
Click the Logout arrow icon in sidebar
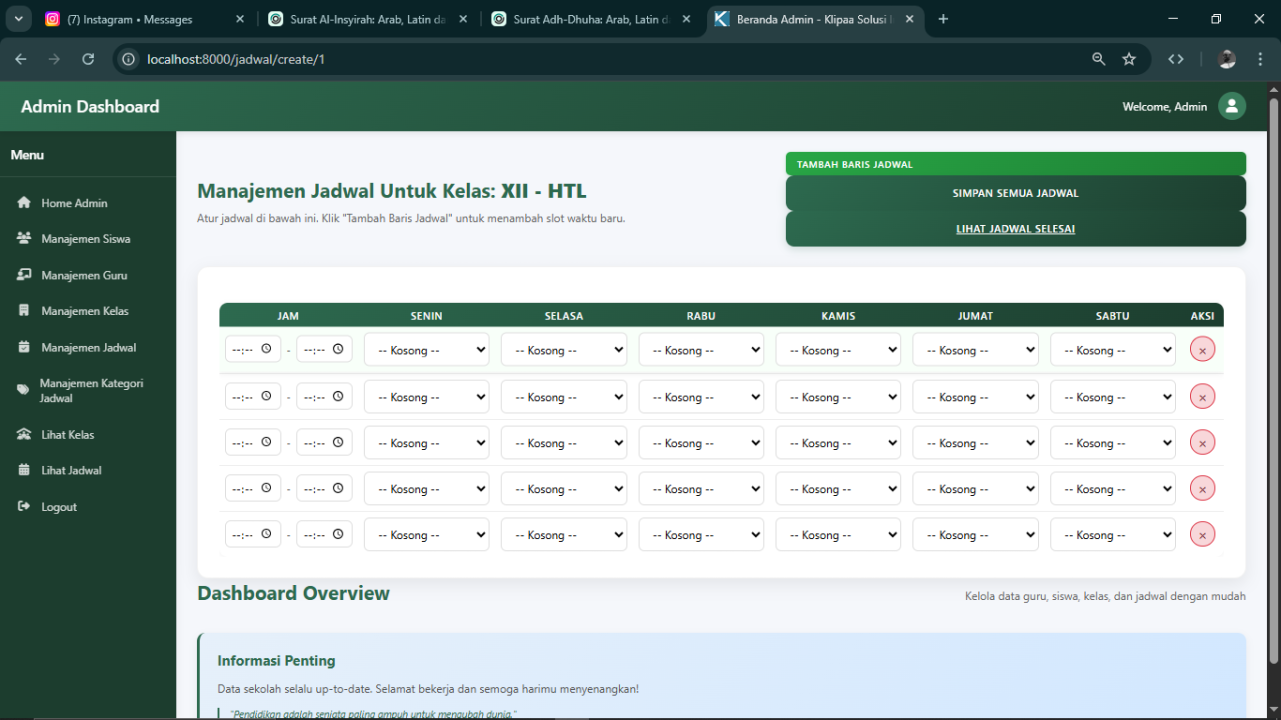coord(24,507)
